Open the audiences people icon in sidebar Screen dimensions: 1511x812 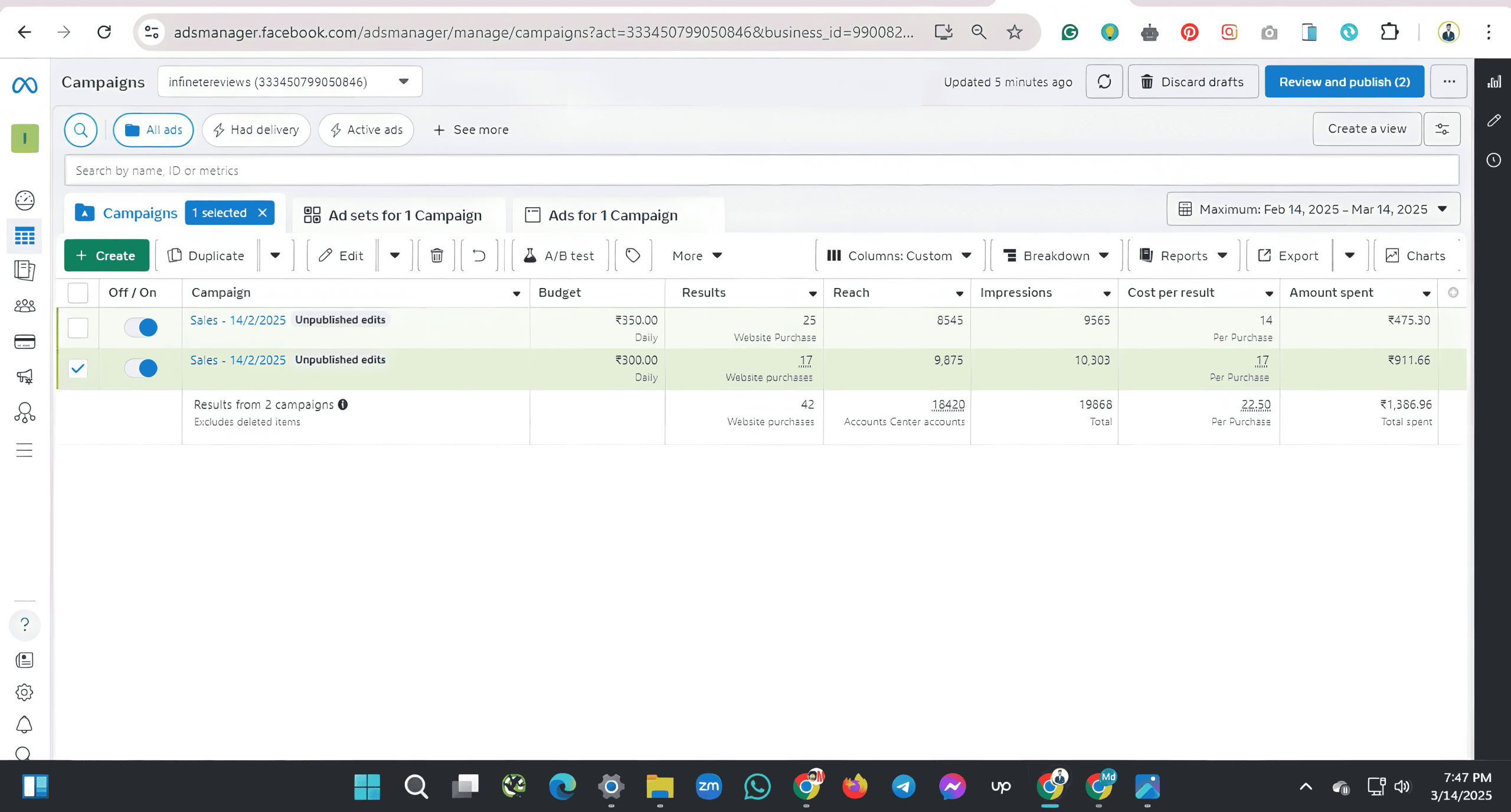[25, 306]
